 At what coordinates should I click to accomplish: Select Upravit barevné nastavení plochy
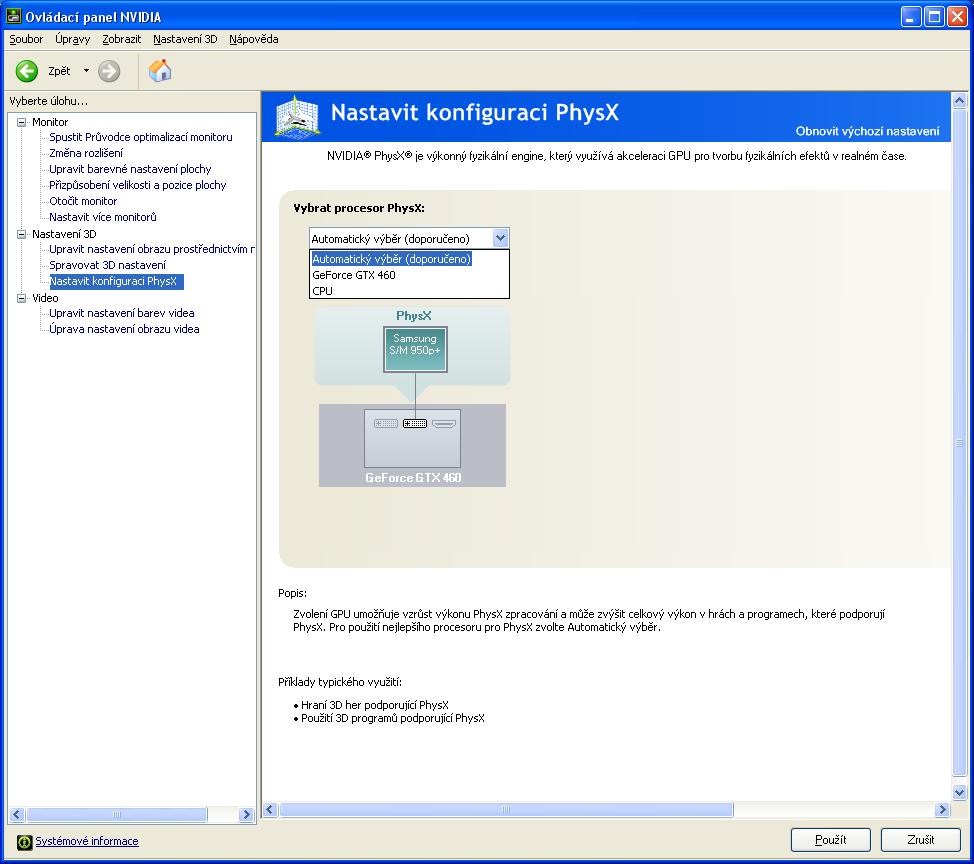point(130,169)
